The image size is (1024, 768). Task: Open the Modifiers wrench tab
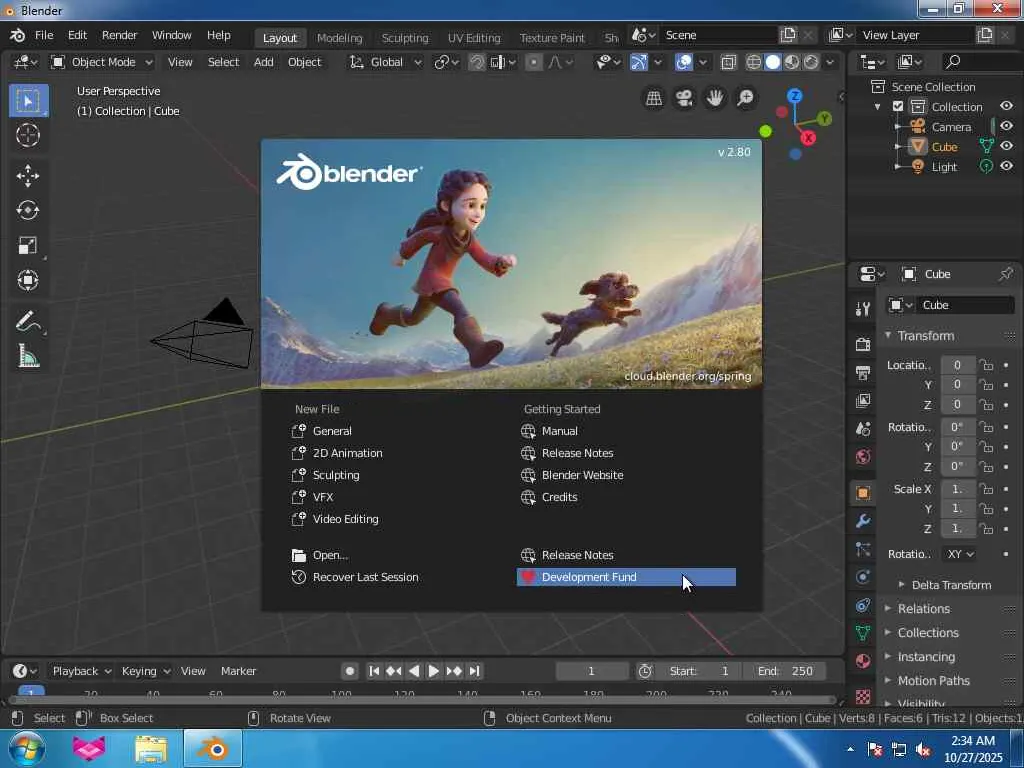pyautogui.click(x=863, y=521)
